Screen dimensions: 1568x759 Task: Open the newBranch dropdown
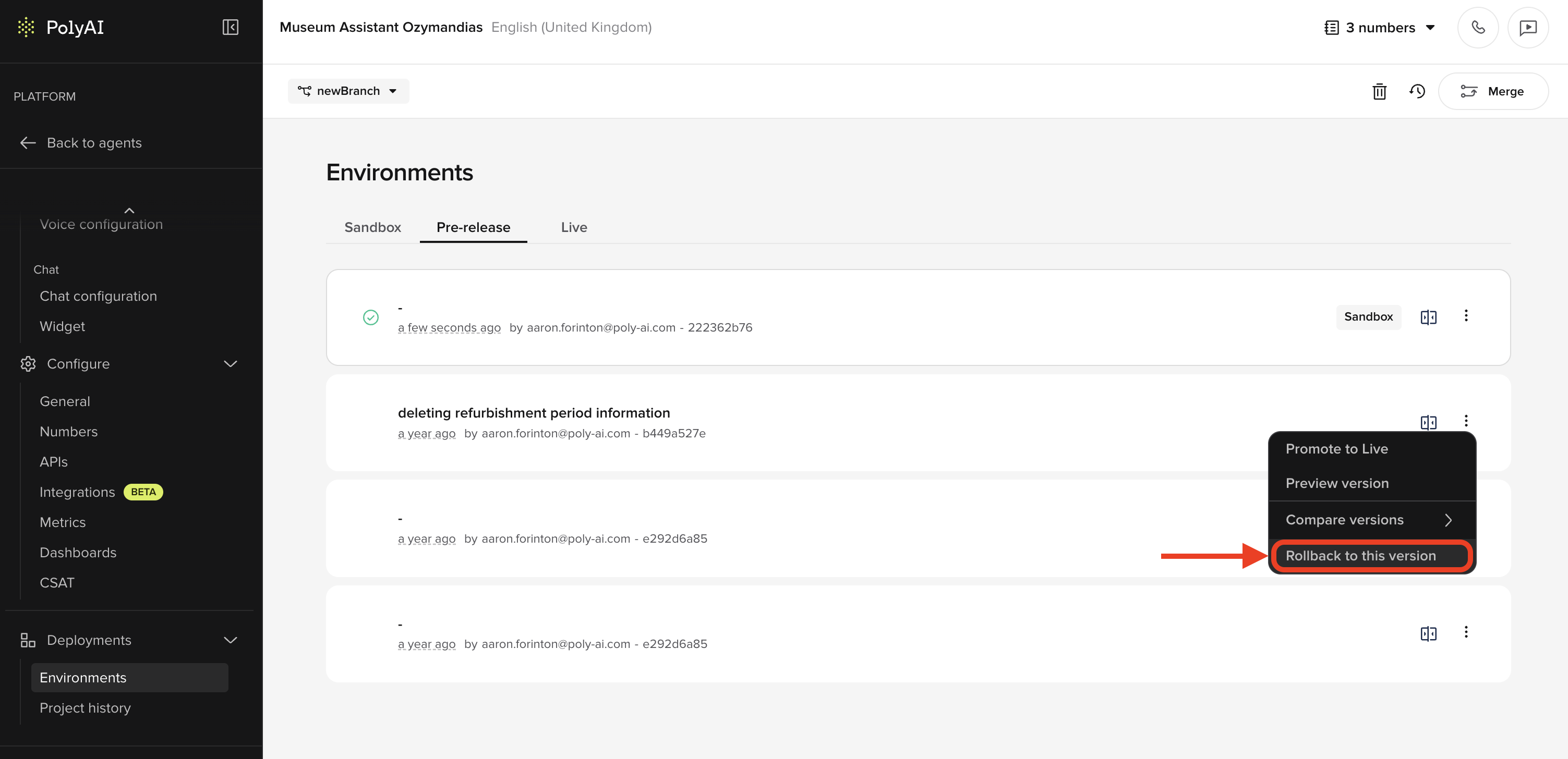348,91
